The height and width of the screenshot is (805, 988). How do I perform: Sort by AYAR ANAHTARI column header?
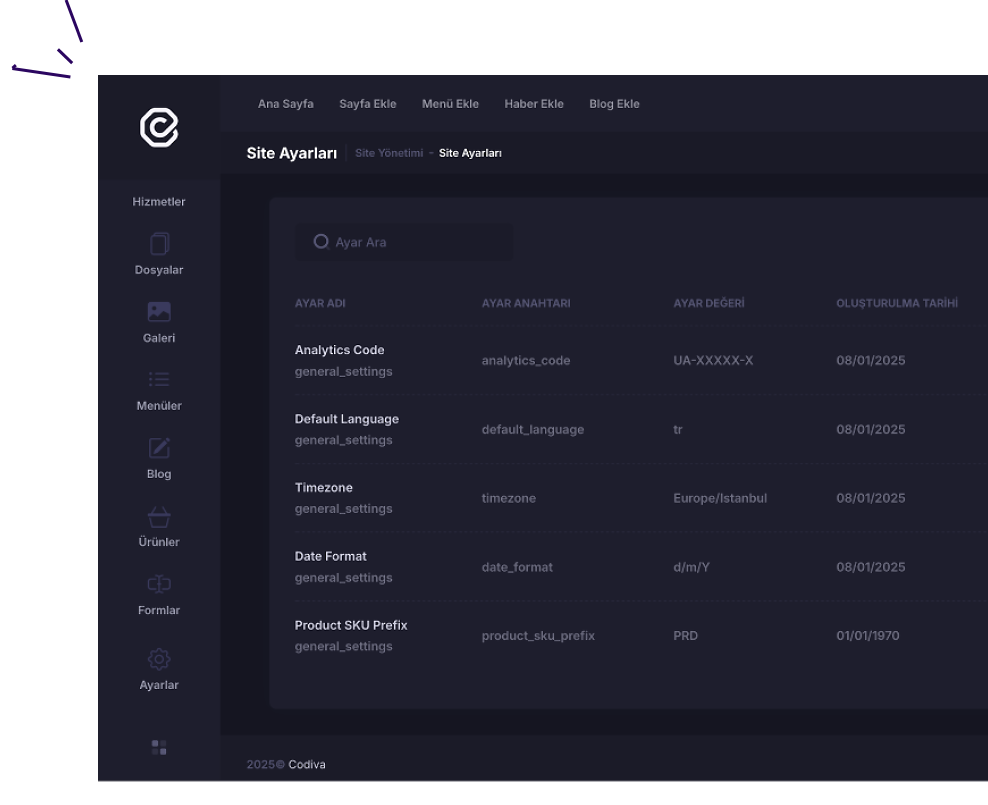pos(526,303)
